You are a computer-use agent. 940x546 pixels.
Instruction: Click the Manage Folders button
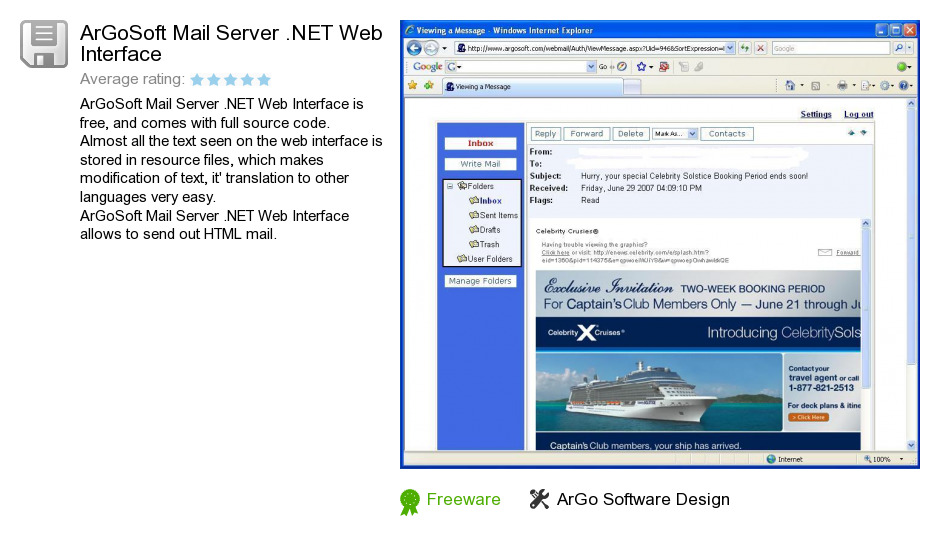coord(480,280)
